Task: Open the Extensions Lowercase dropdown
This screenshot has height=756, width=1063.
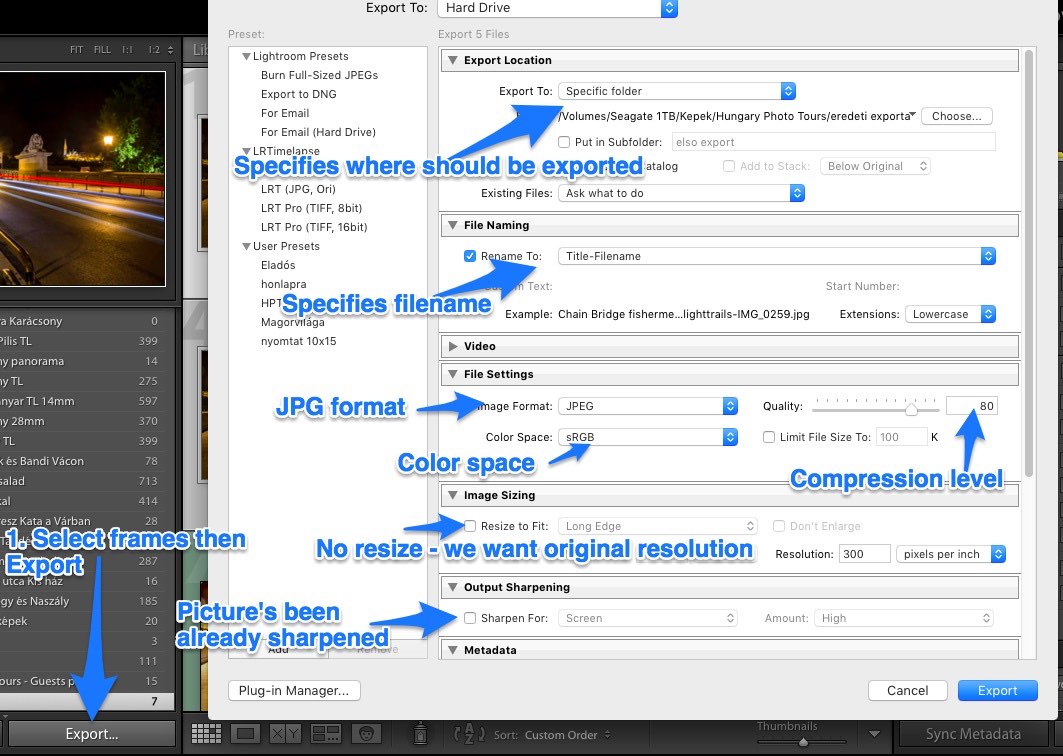Action: (x=950, y=315)
